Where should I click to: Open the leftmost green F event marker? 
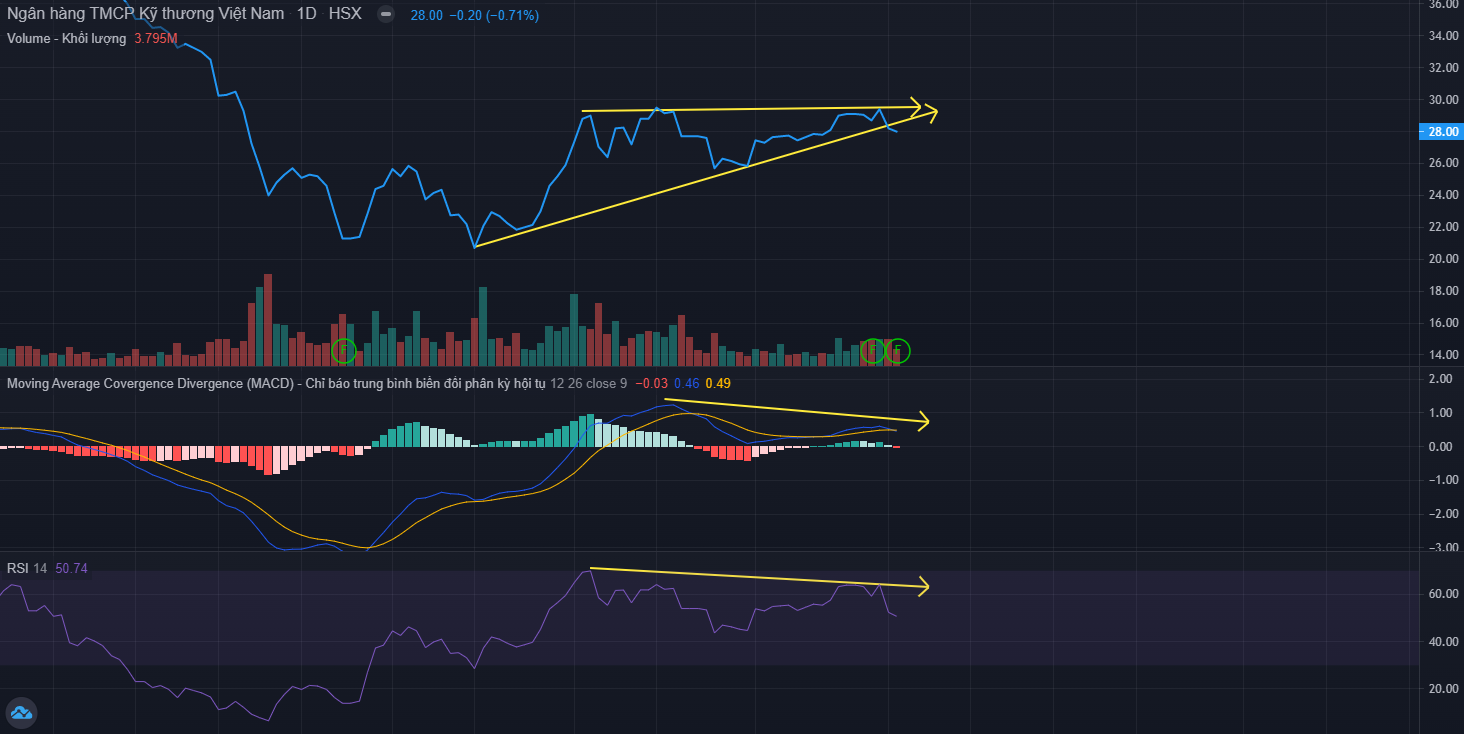click(x=343, y=350)
